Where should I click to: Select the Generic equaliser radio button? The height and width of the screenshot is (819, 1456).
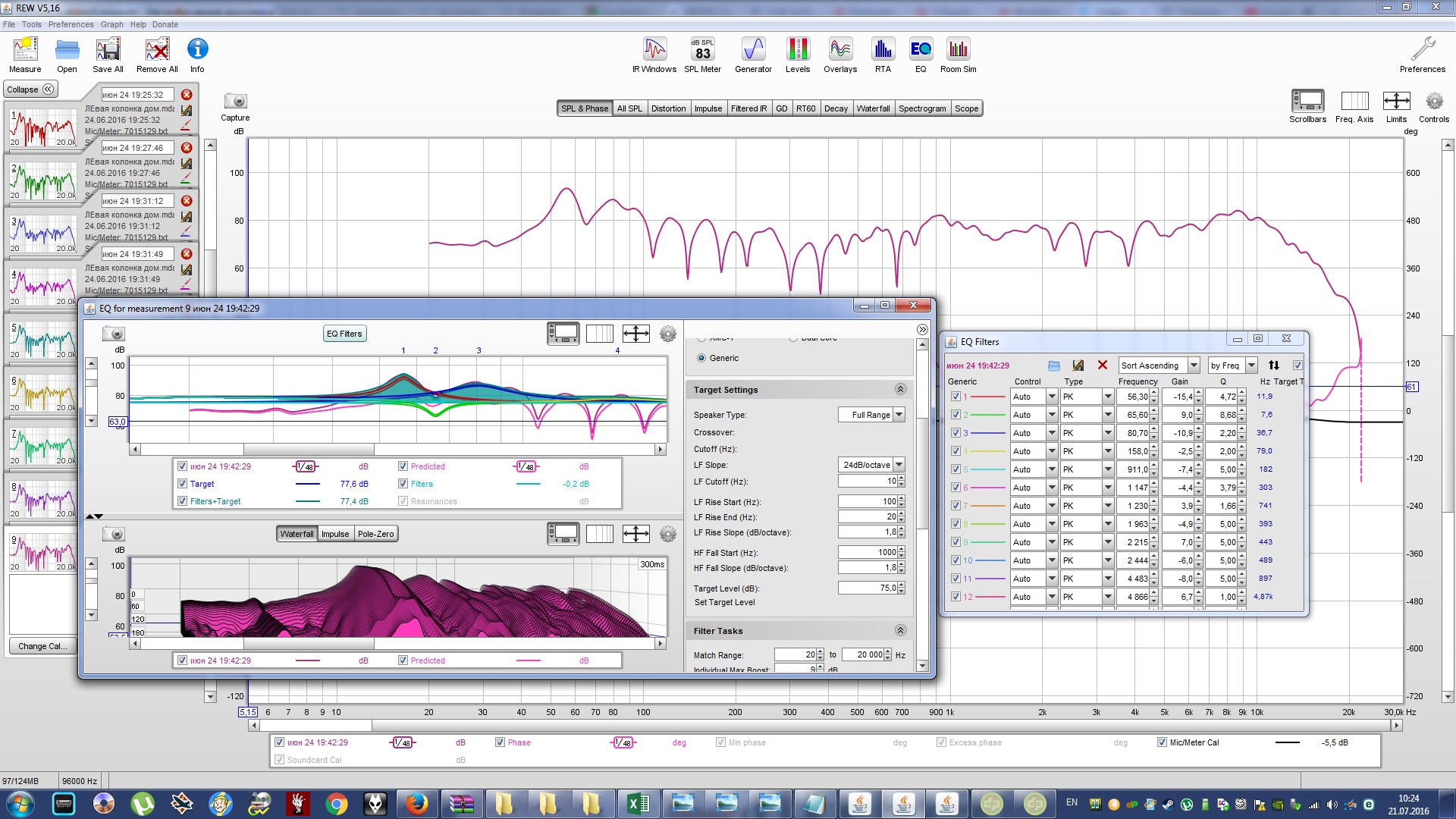coord(701,358)
